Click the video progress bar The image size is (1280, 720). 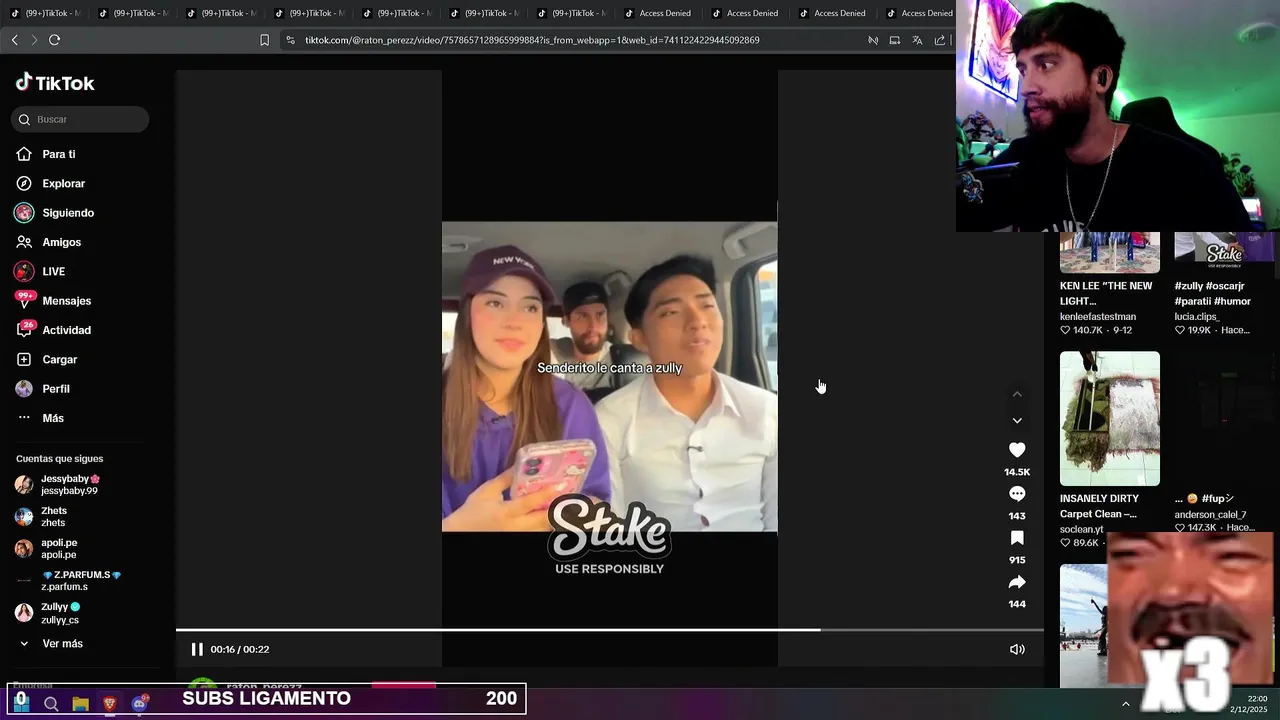[609, 630]
